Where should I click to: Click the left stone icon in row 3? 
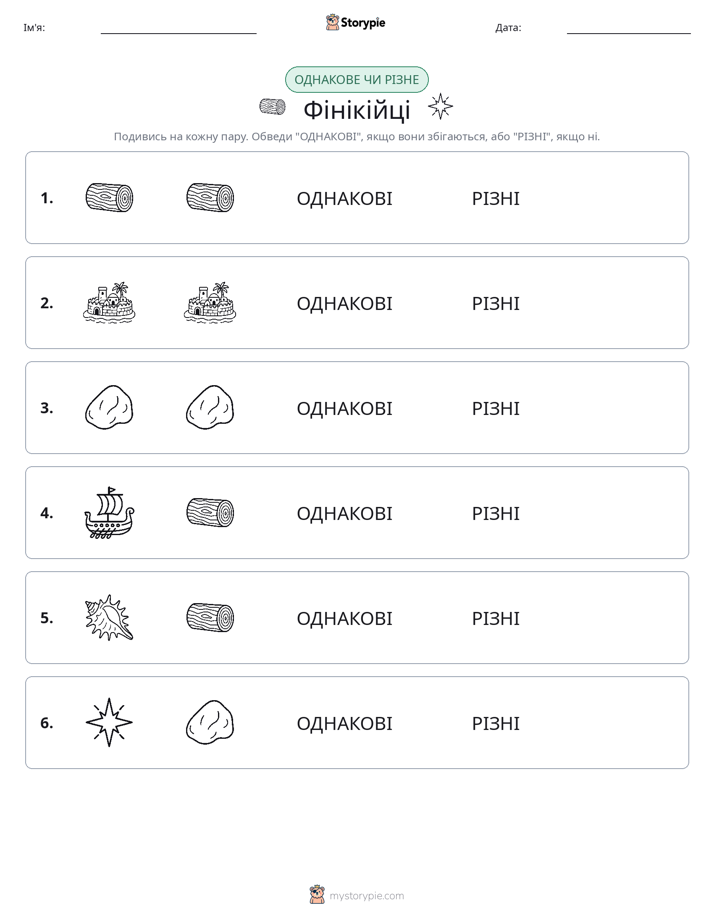[110, 408]
